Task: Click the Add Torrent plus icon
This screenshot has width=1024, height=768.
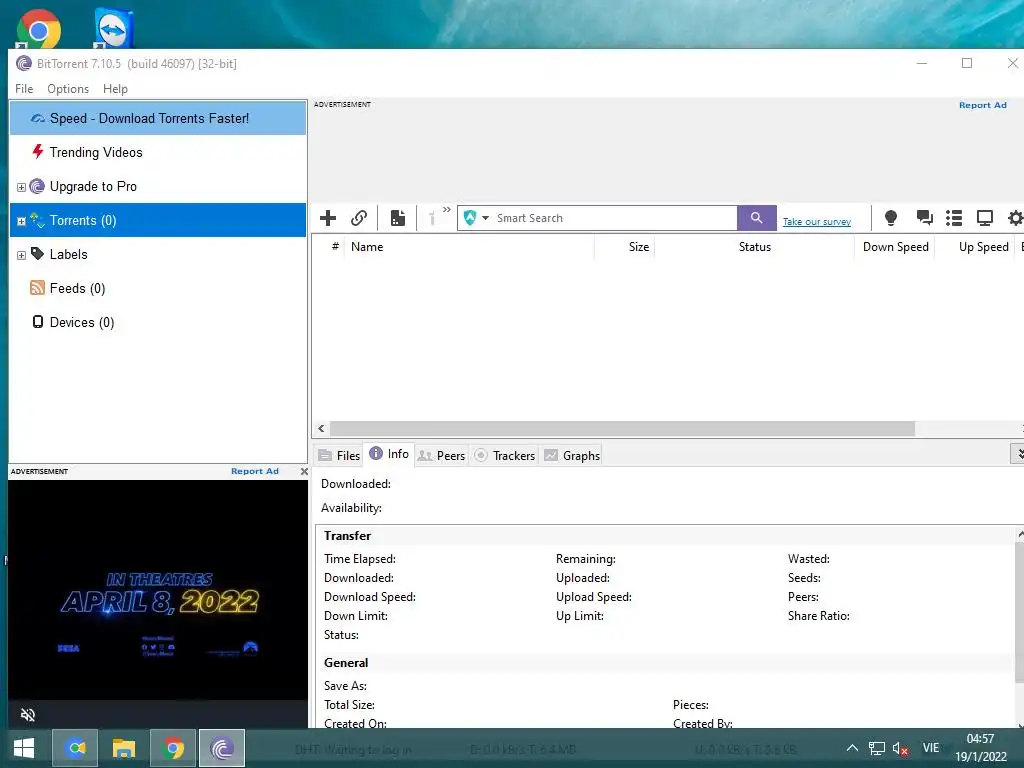Action: coord(328,218)
